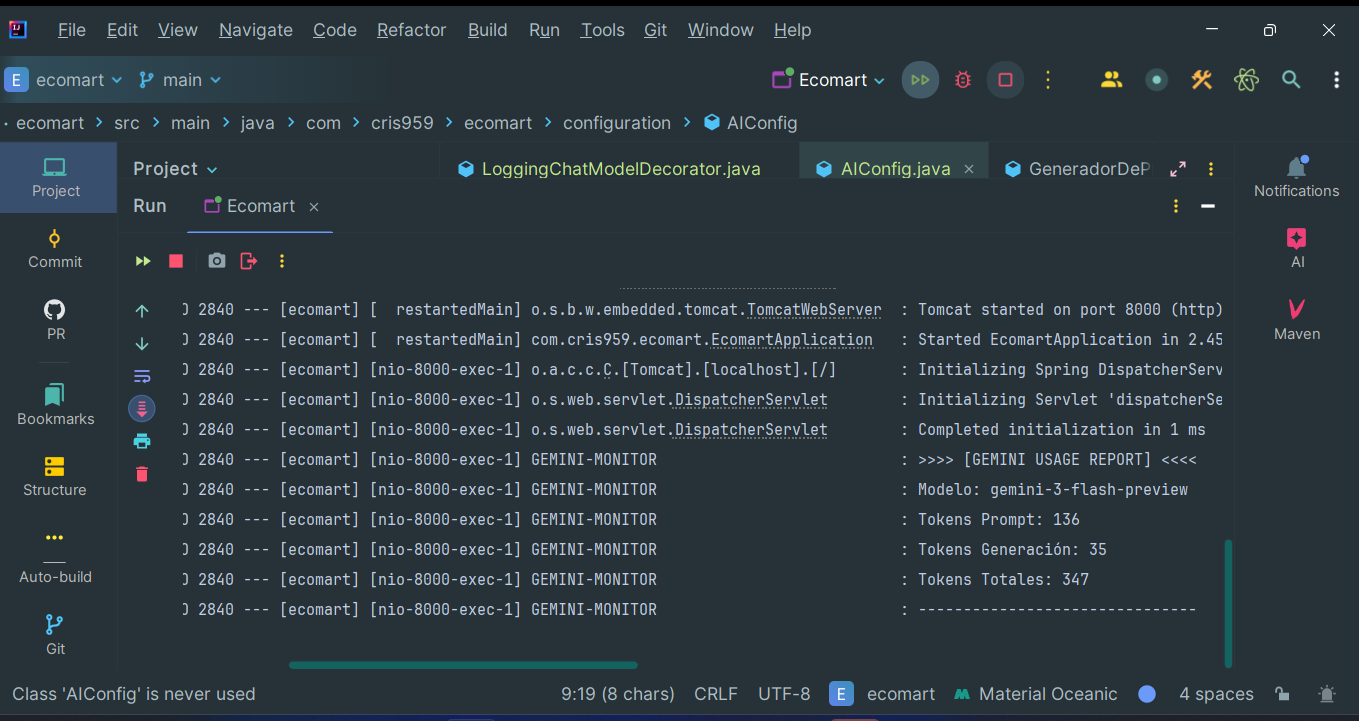Viewport: 1359px width, 721px height.
Task: Minimize the Run tool window with the dash button
Action: (x=1208, y=206)
